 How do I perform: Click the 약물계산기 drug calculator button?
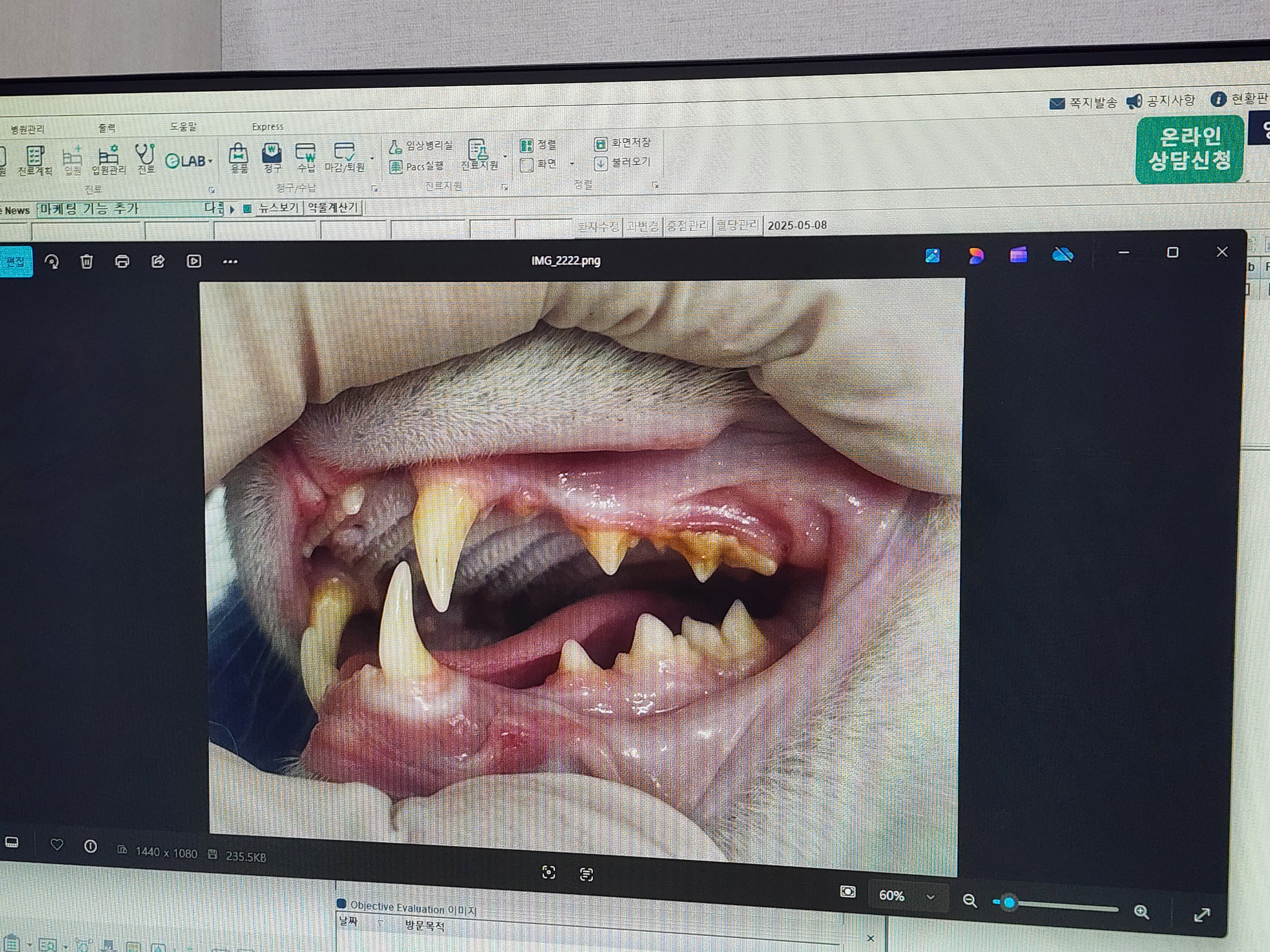click(x=332, y=207)
